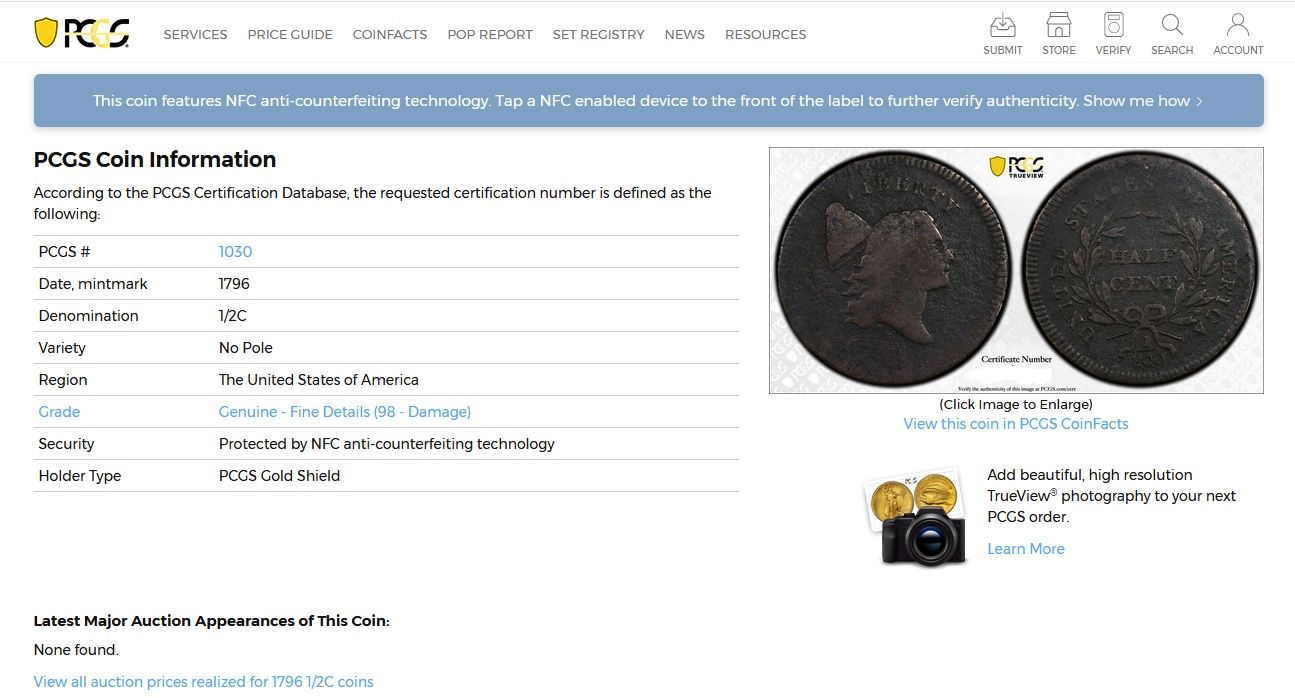Click the 'PCGS #' row label
1295x698 pixels.
tap(64, 252)
